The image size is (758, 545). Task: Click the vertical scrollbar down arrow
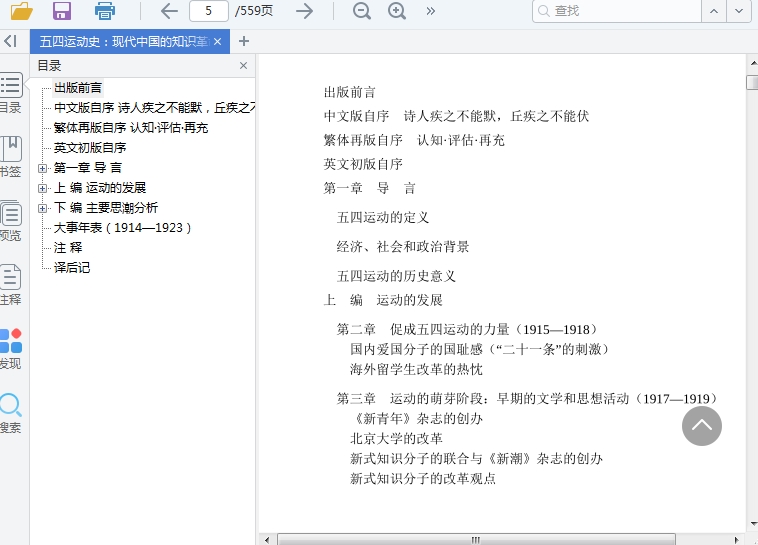click(753, 524)
